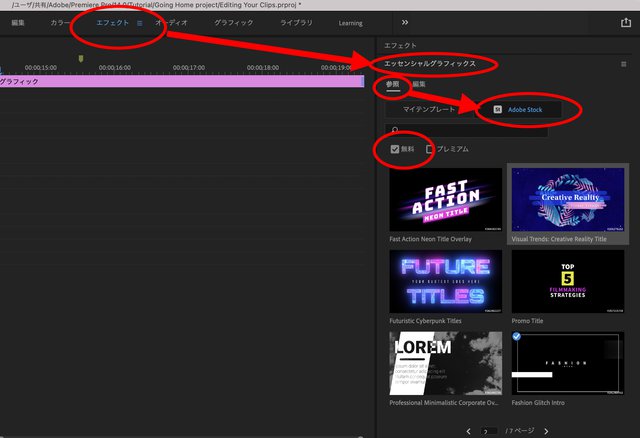Select Visual Trends Creative Reality Title thumbnail

tap(568, 200)
